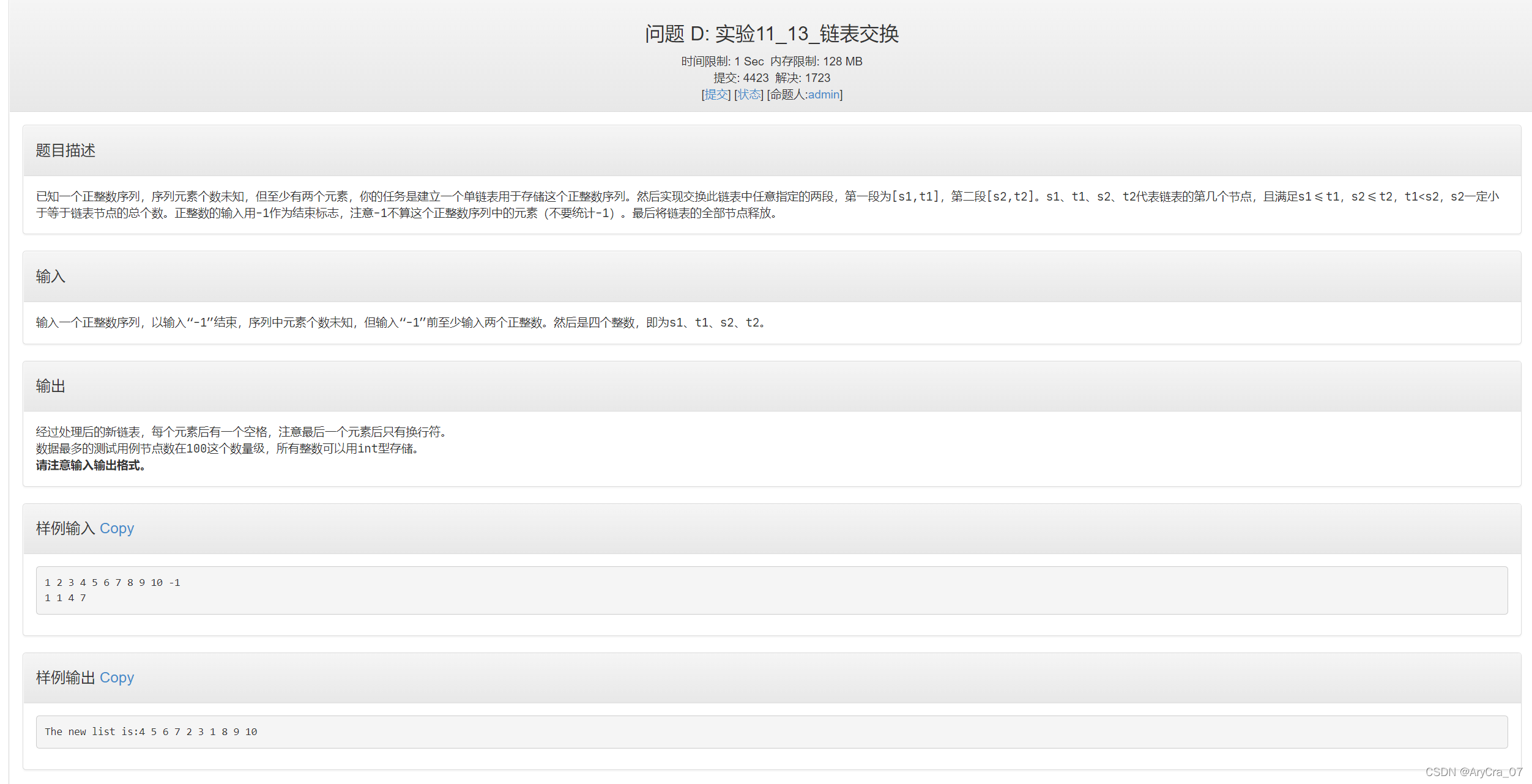The width and height of the screenshot is (1532, 784).
Task: Click the 时间限制 1 Sec text
Action: [722, 62]
